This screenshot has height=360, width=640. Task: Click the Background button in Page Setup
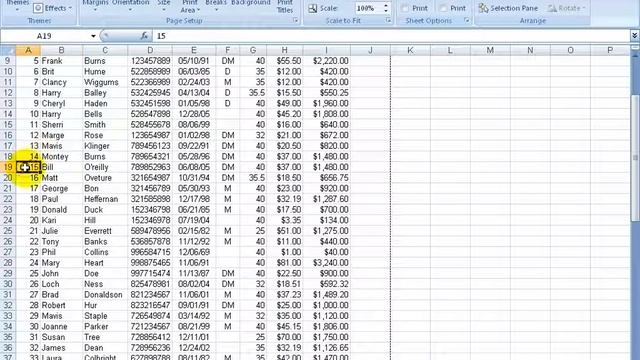coord(251,4)
